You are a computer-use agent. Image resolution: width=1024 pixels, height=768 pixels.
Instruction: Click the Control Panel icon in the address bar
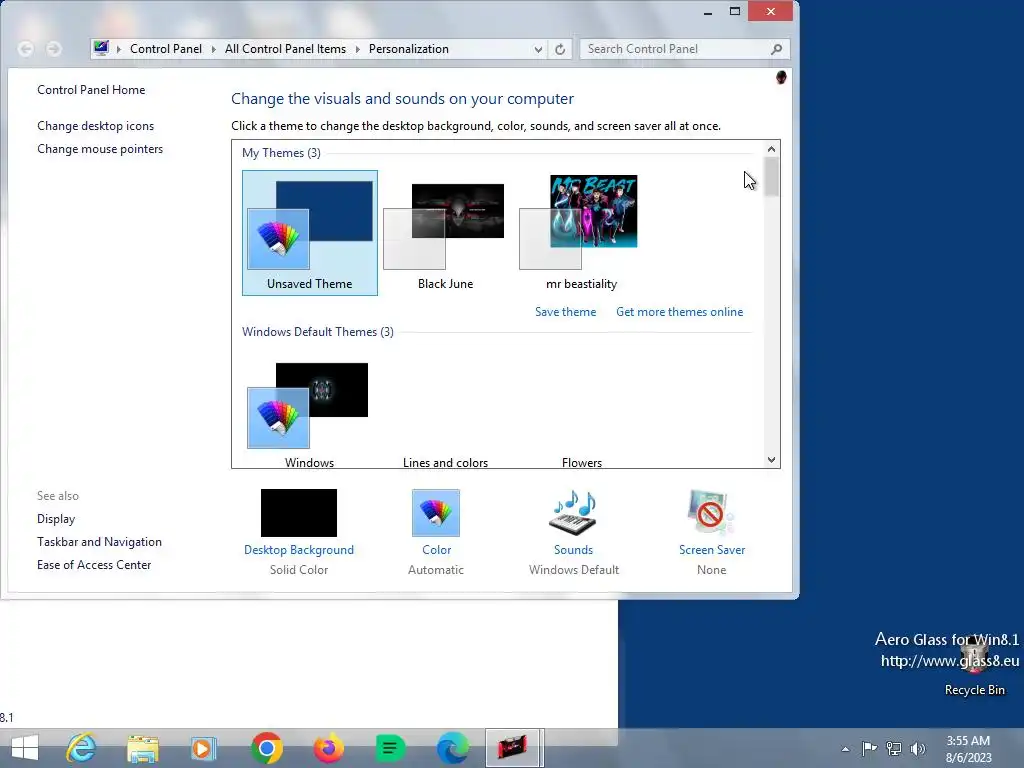(101, 48)
